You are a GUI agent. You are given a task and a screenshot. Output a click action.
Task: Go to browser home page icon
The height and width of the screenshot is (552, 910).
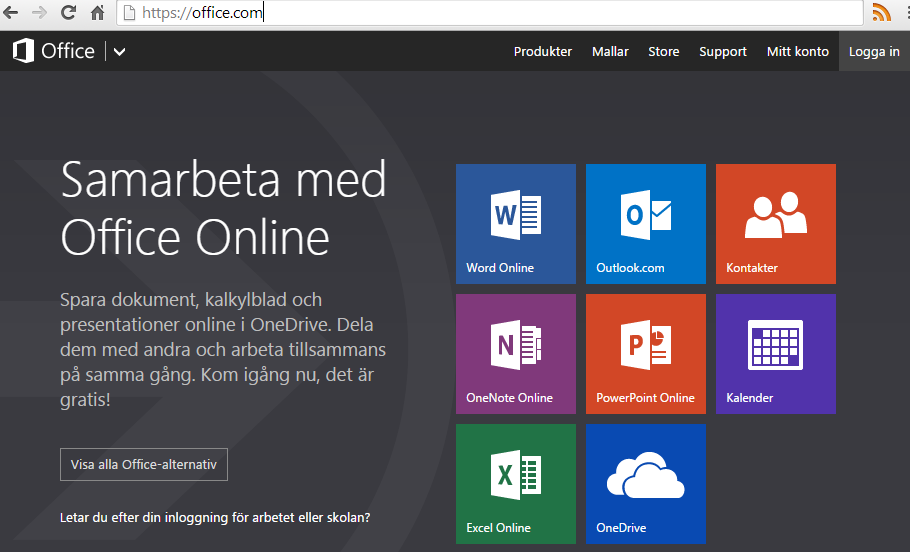[x=98, y=12]
